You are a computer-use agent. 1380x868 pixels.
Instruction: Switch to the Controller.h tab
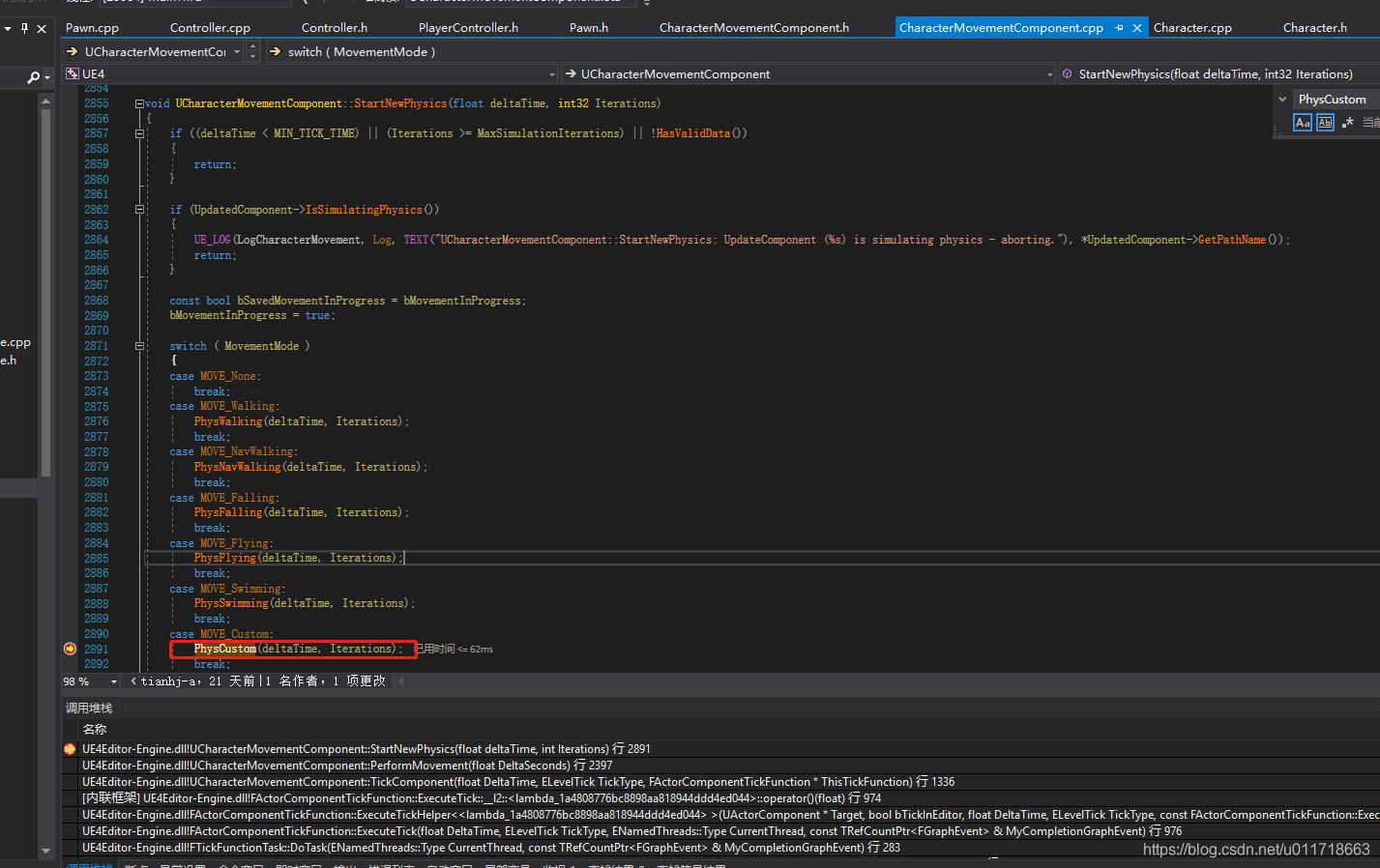tap(335, 28)
